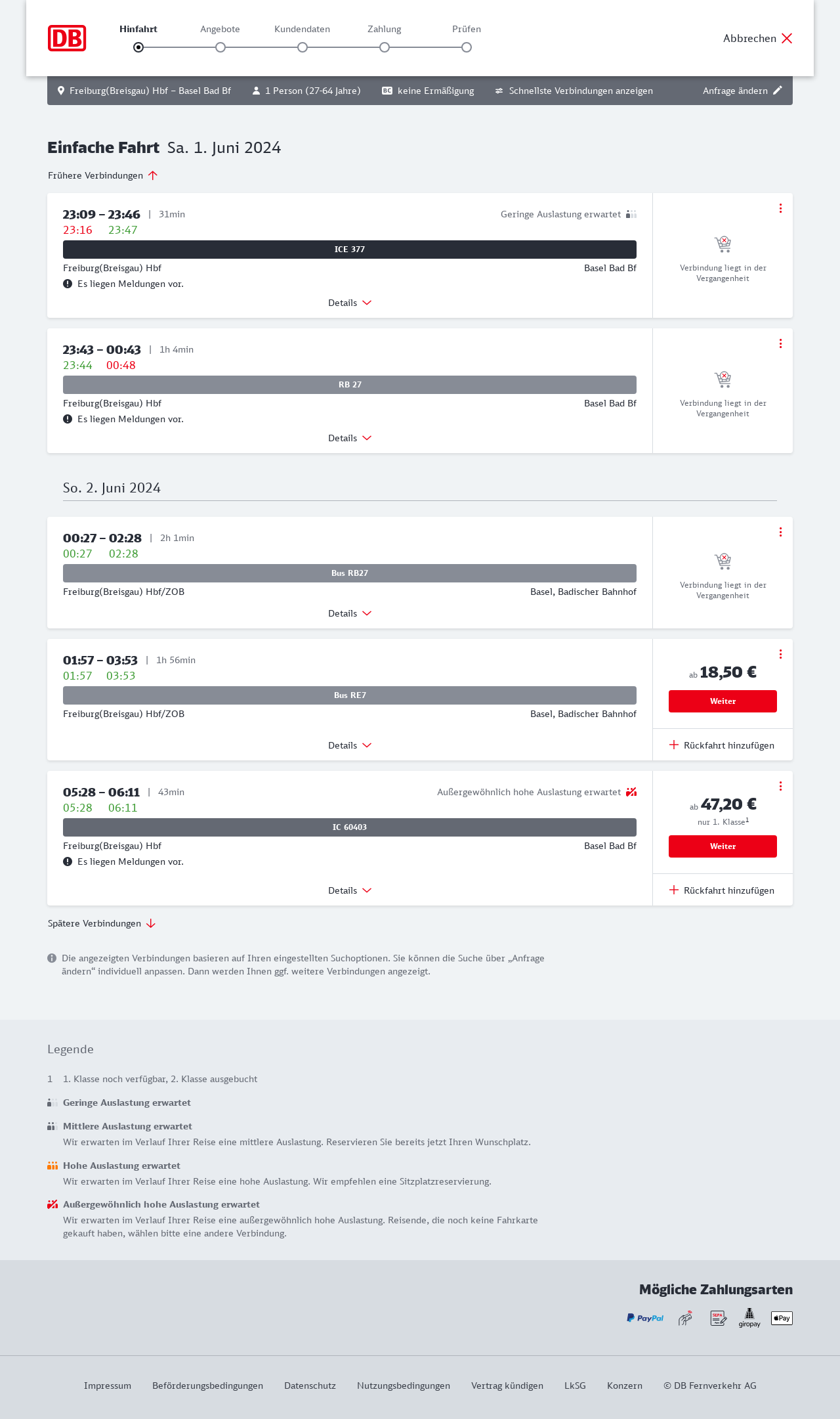This screenshot has height=1419, width=840.
Task: Click the plus icon for IC 60403 Rückfahrt
Action: click(x=674, y=890)
